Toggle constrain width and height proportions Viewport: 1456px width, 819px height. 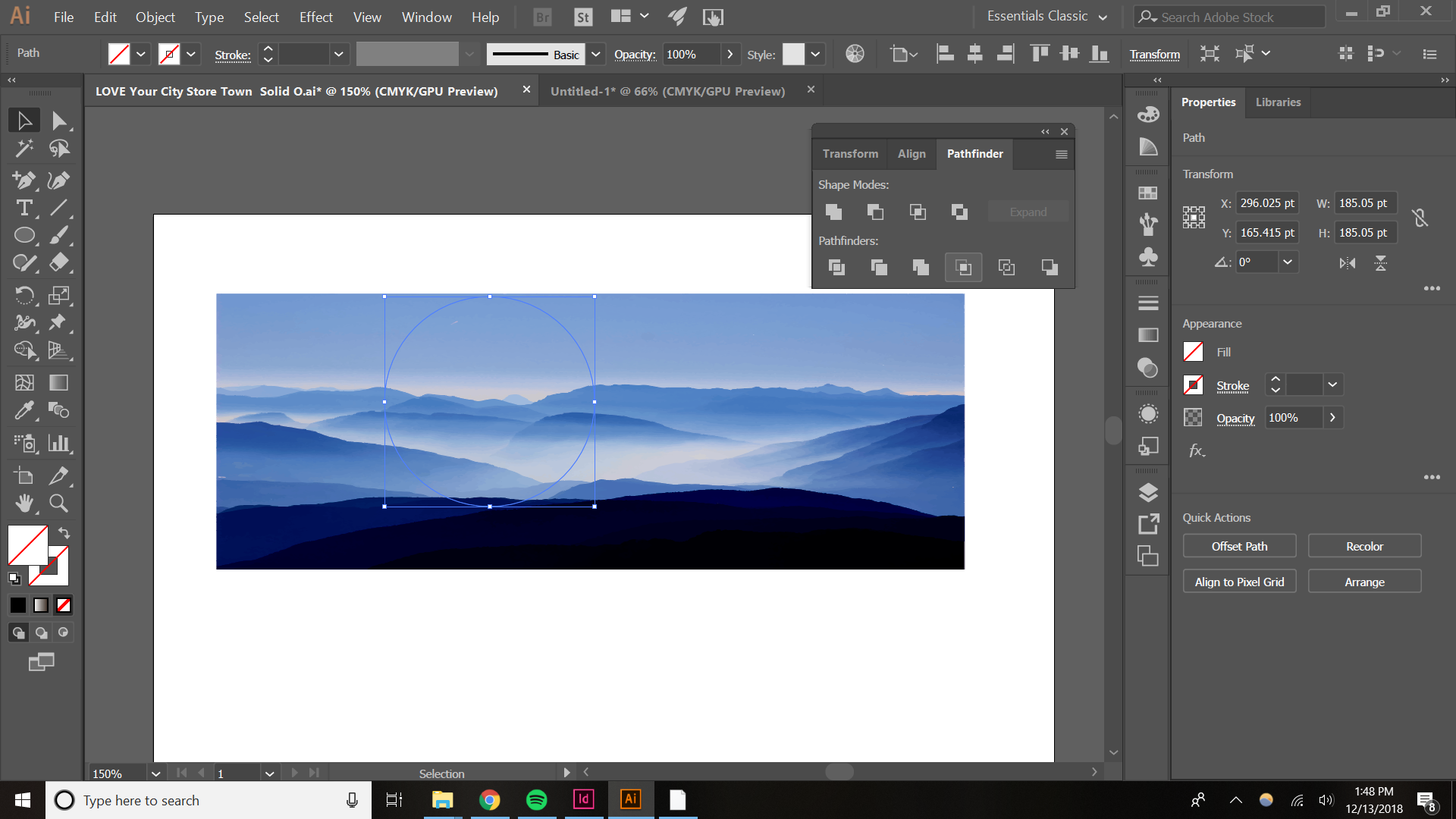pos(1420,218)
